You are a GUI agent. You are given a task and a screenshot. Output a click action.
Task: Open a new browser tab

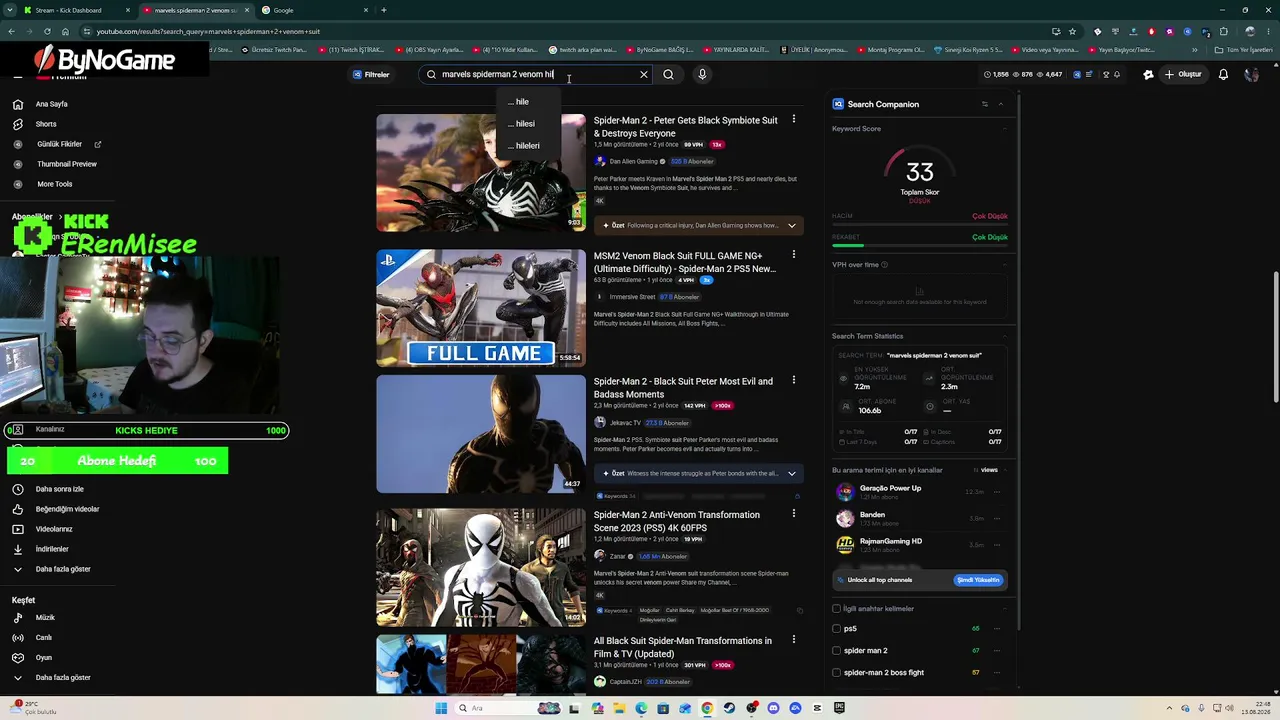(384, 10)
